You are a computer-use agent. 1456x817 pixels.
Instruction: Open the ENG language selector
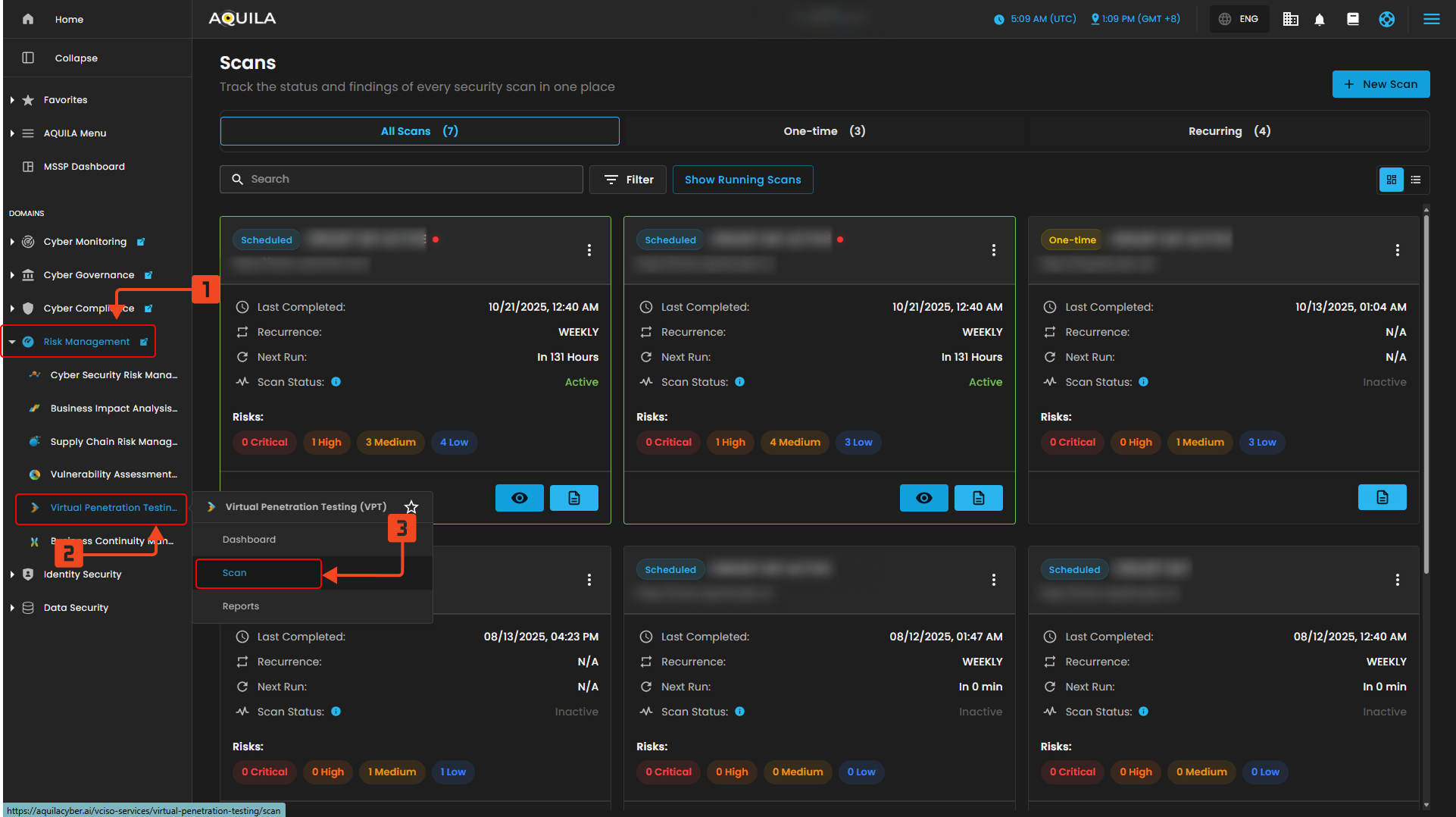[1239, 20]
